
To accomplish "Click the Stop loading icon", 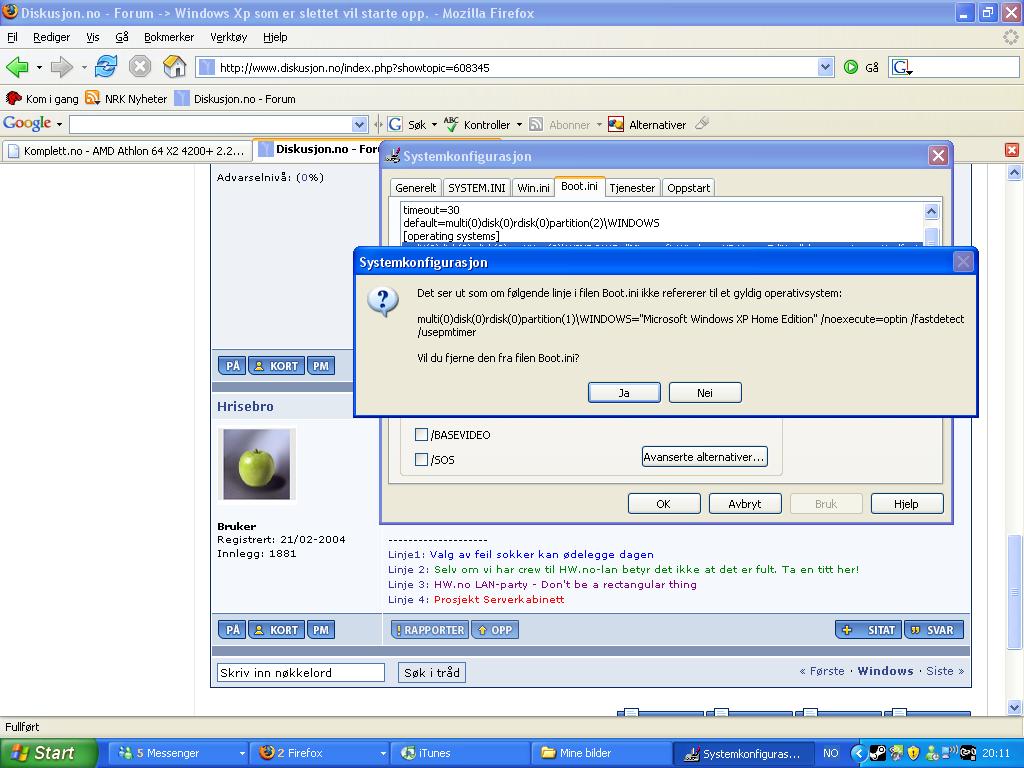I will 140,67.
